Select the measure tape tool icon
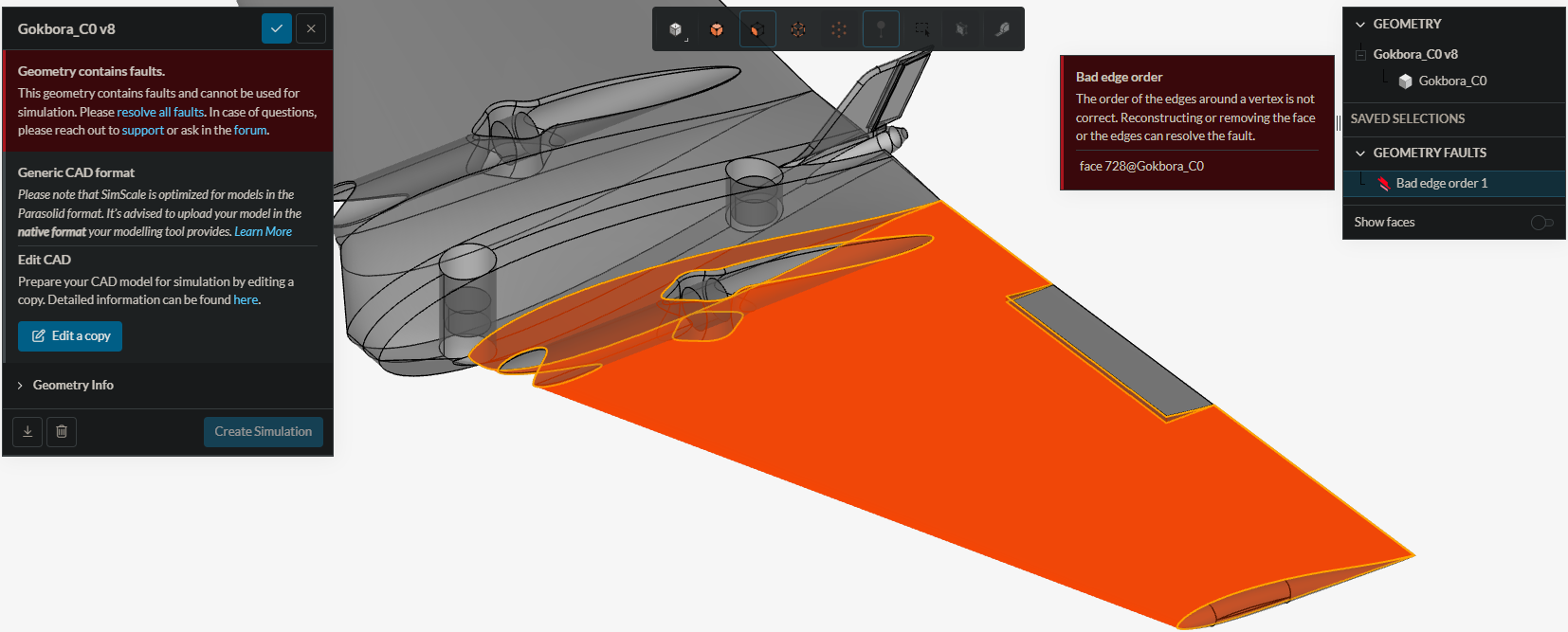This screenshot has height=632, width=1568. pyautogui.click(x=1002, y=29)
